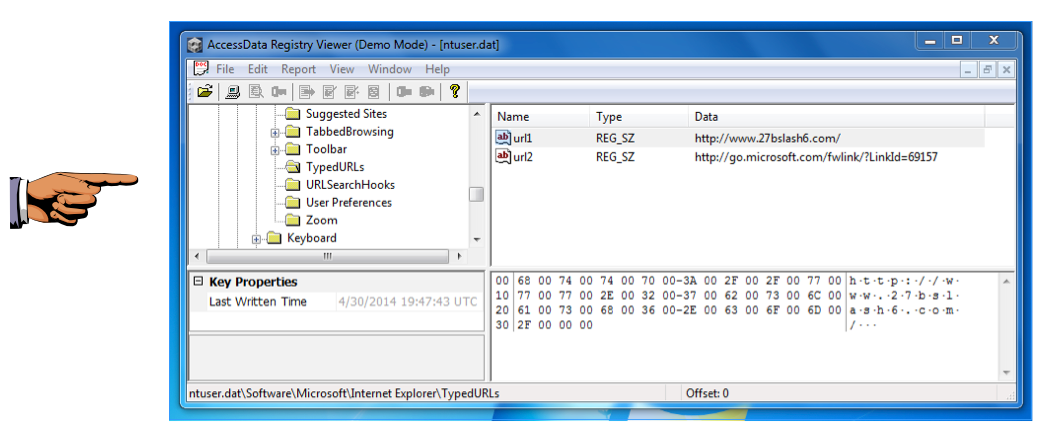The height and width of the screenshot is (435, 1046).
Task: Click the go.microsoft.com fwlink data cell
Action: tap(817, 156)
